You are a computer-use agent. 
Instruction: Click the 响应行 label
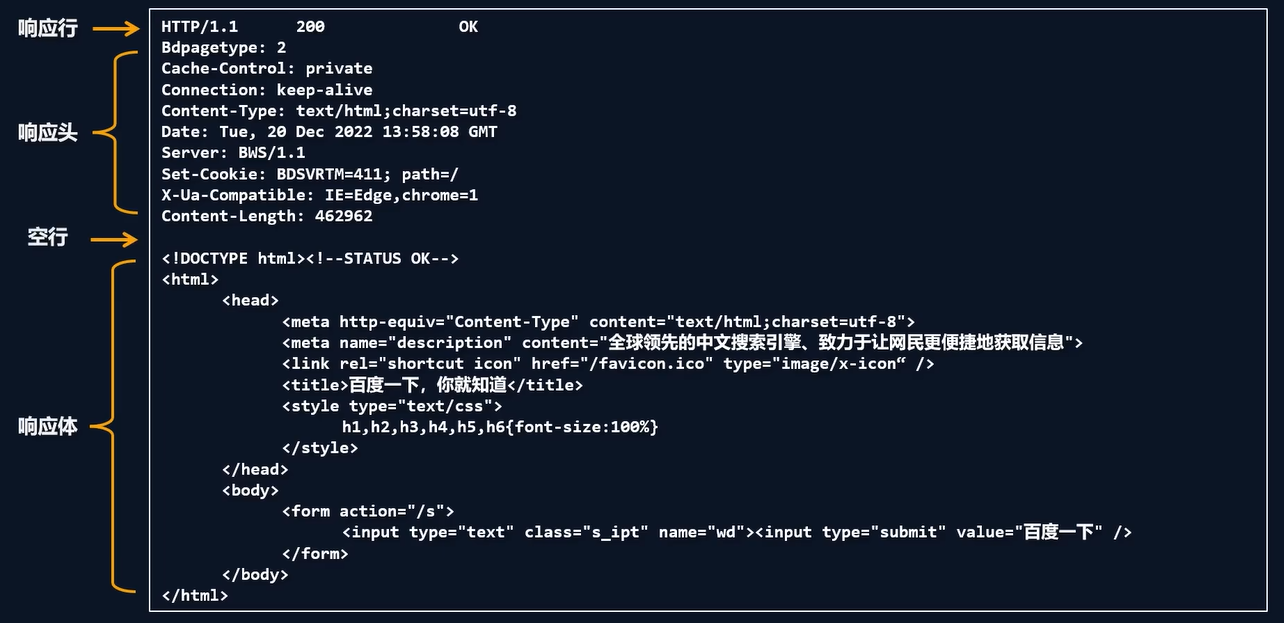click(47, 28)
